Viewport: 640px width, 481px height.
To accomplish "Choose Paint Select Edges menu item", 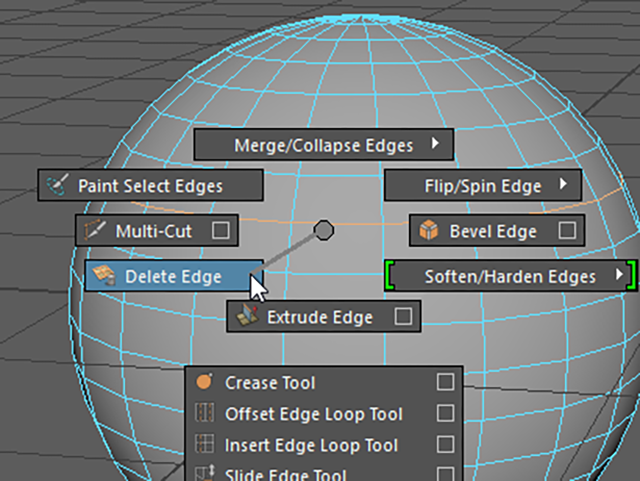I will 150,185.
